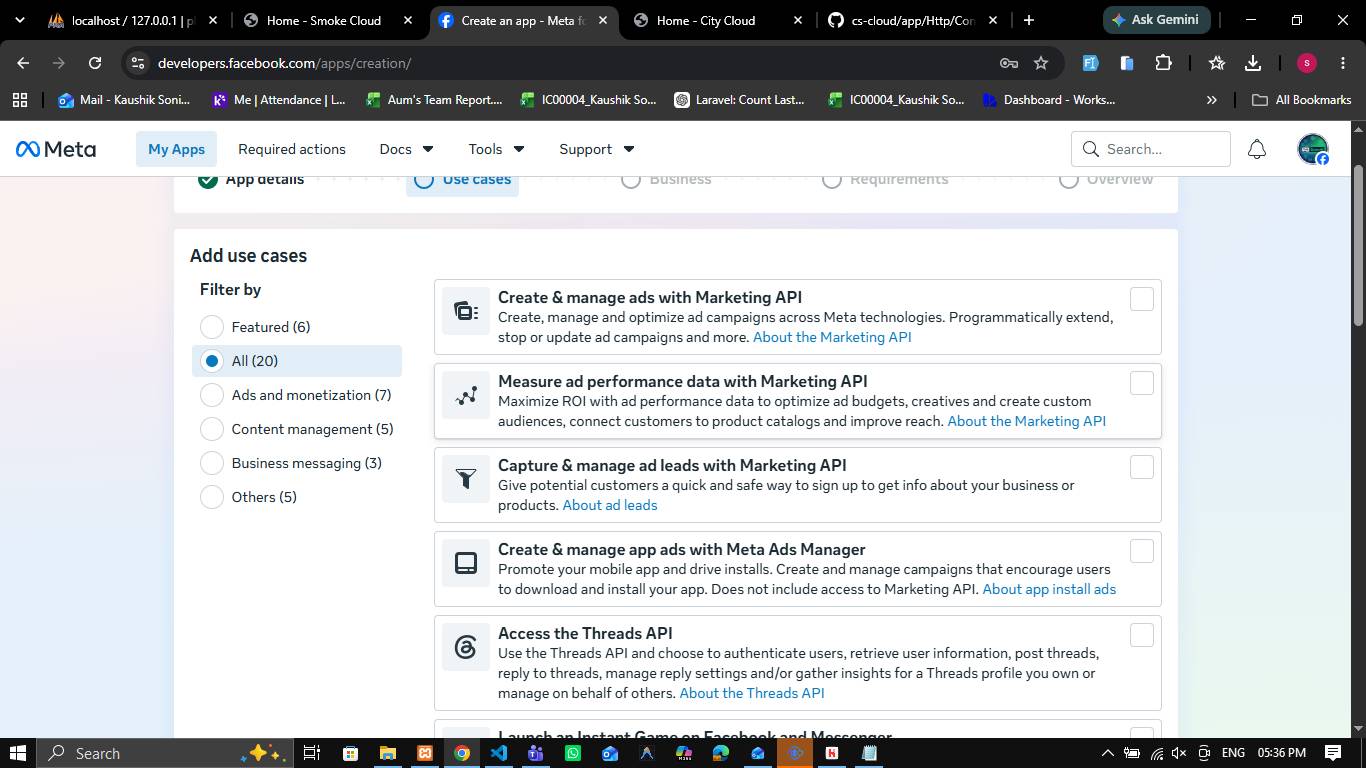
Task: Open the About the Threads API link
Action: (x=752, y=693)
